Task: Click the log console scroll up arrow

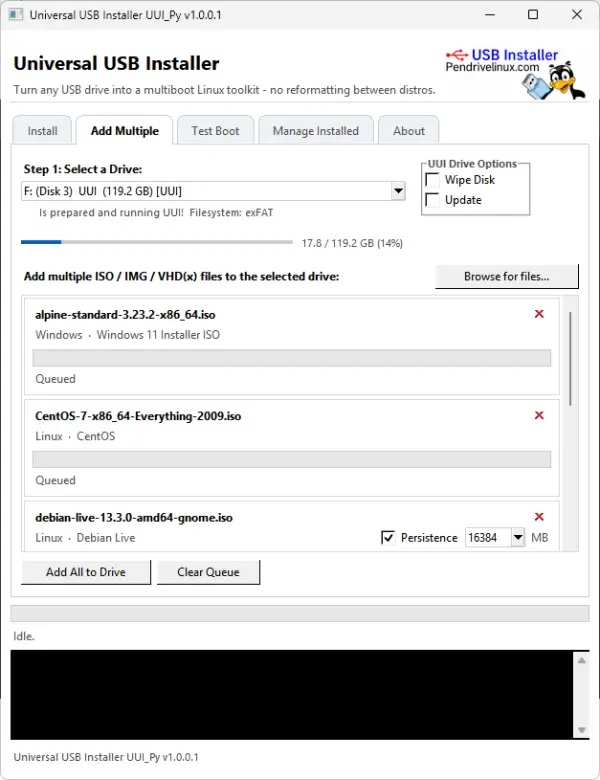Action: [582, 661]
